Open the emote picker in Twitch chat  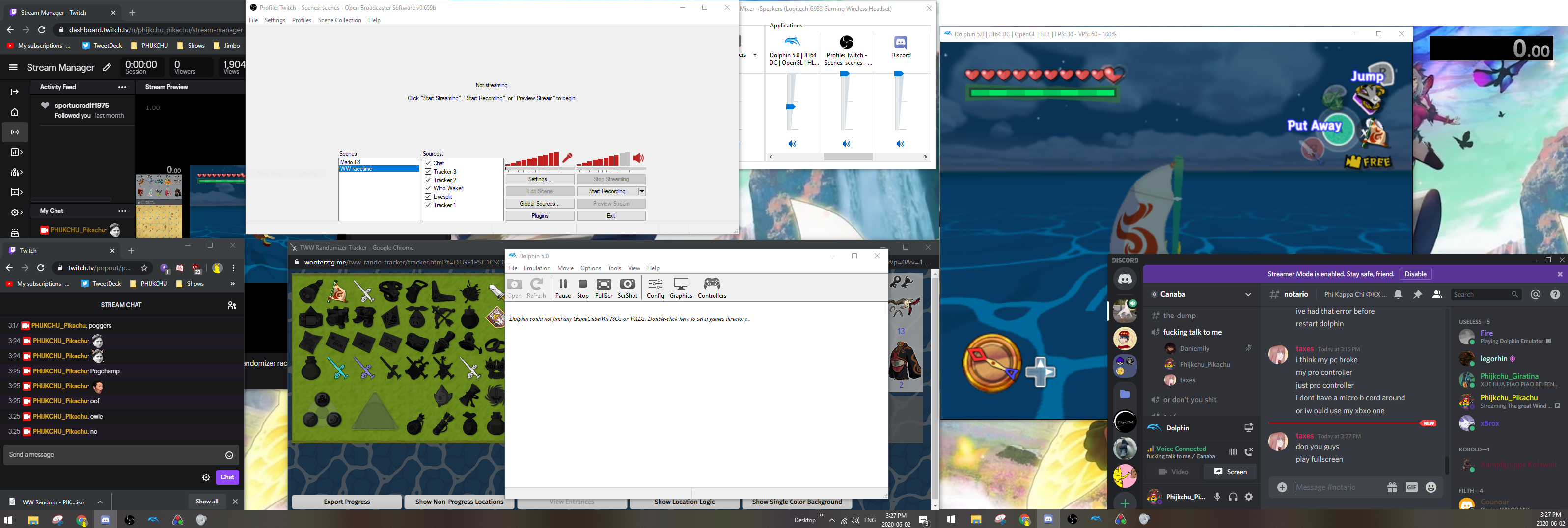(229, 455)
